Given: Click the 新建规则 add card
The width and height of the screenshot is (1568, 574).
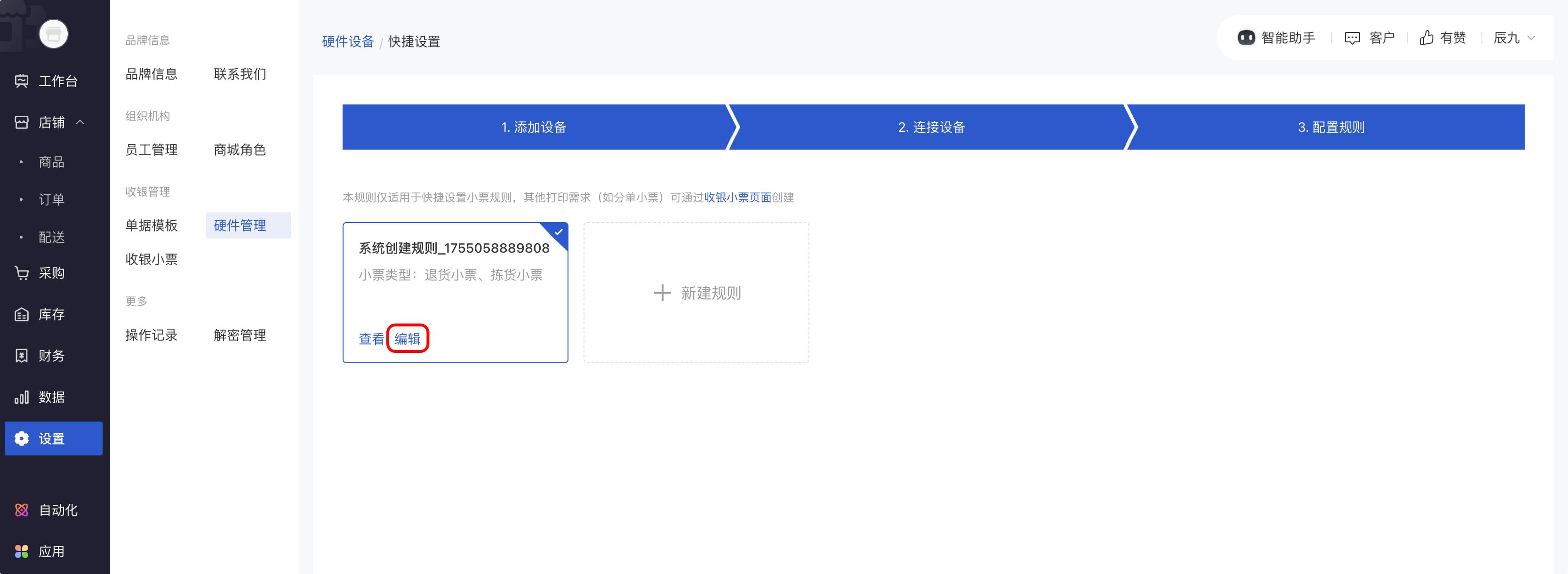Looking at the screenshot, I should [x=696, y=293].
